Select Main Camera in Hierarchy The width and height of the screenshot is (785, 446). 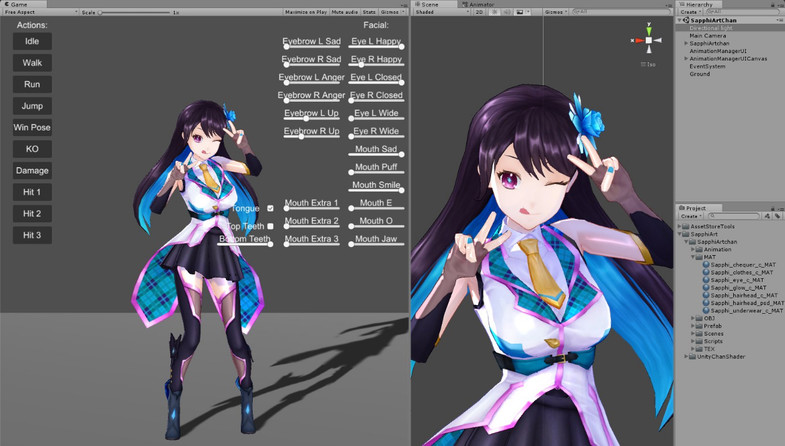(707, 36)
